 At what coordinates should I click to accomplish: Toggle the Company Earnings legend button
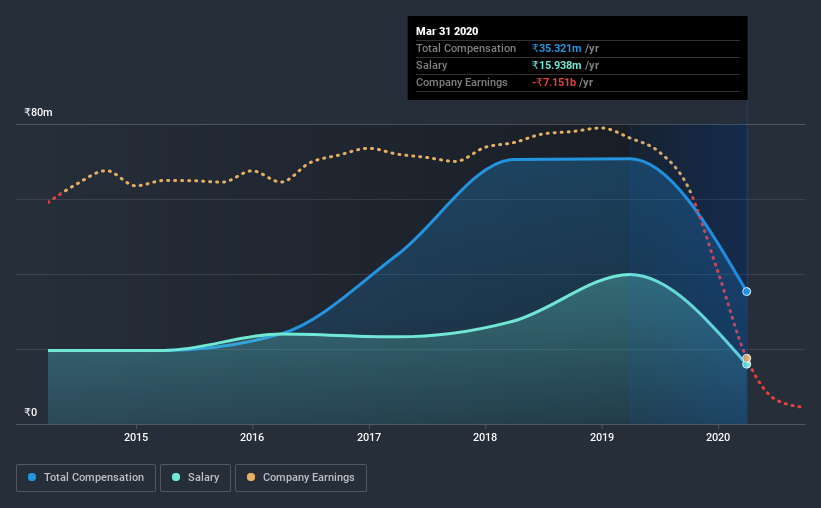tap(301, 478)
